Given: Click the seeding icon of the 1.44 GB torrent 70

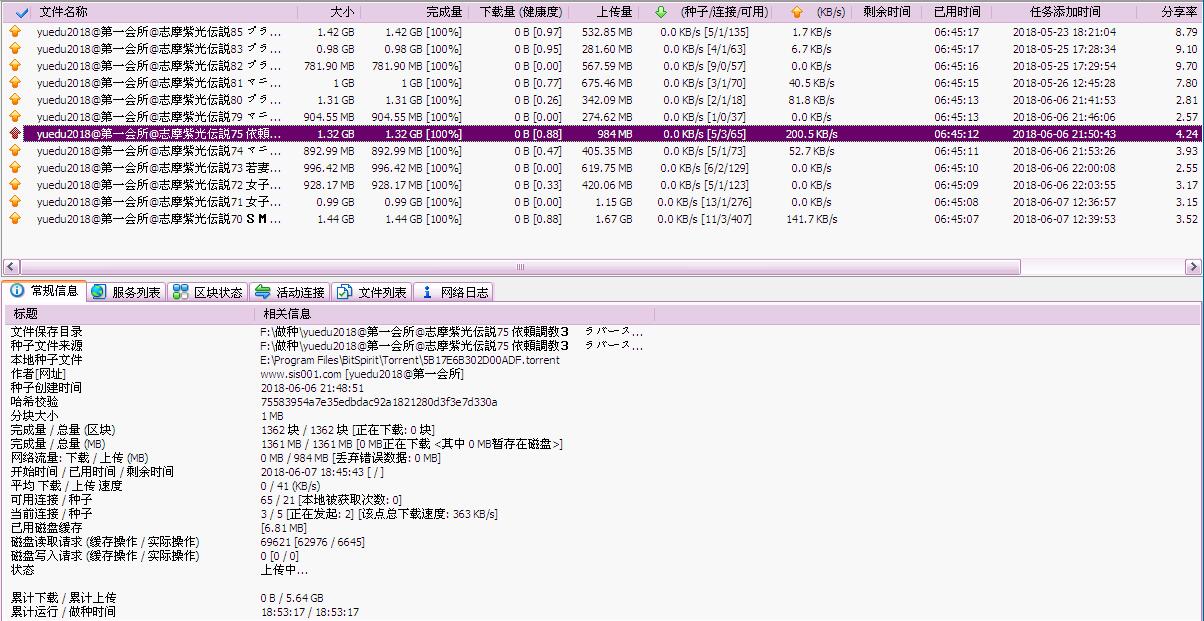Looking at the screenshot, I should click(x=15, y=219).
